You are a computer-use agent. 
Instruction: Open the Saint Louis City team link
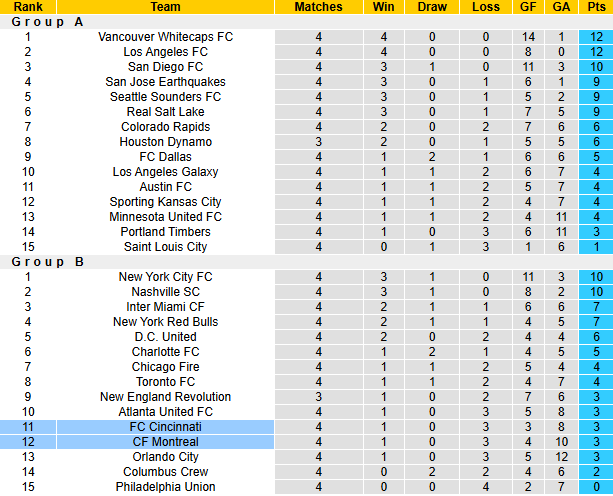pos(165,247)
